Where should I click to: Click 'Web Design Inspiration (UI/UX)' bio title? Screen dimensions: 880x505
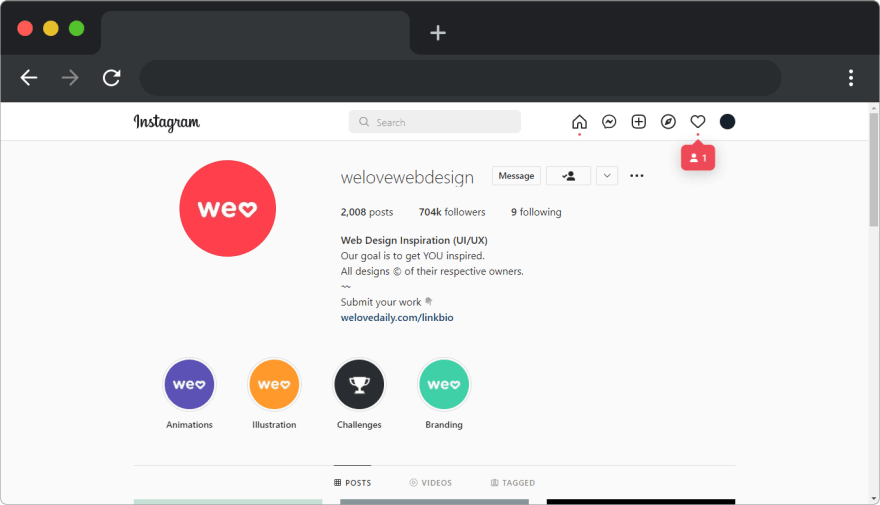click(x=414, y=240)
